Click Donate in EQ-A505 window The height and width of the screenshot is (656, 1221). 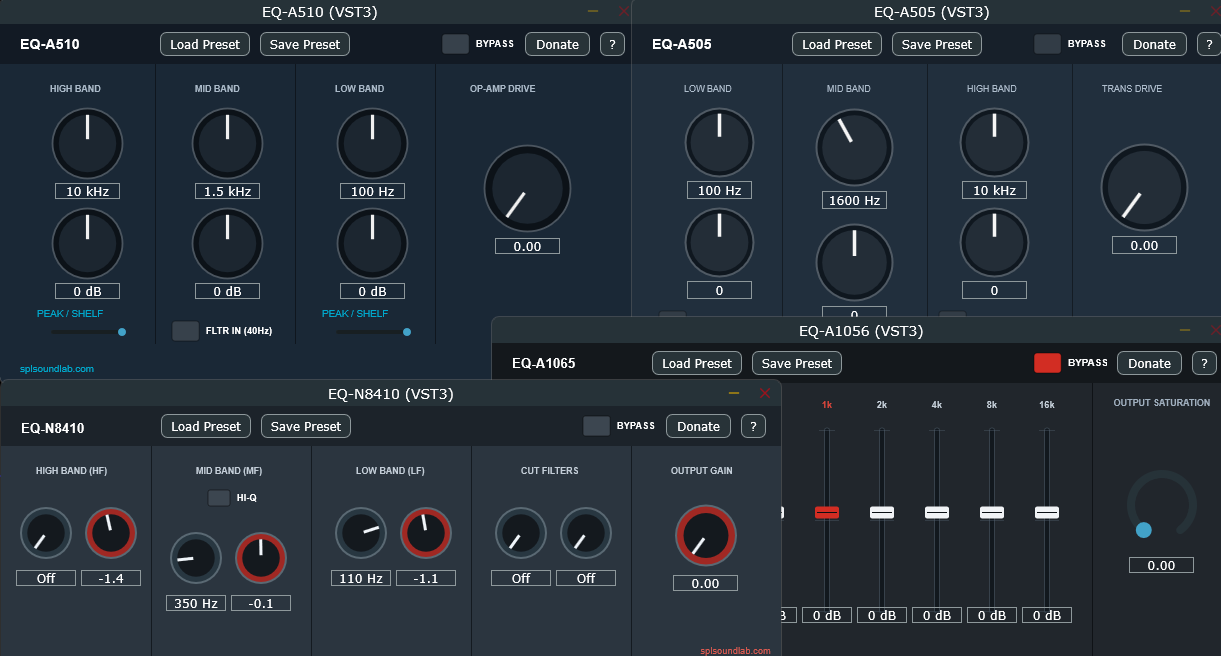(x=1154, y=44)
